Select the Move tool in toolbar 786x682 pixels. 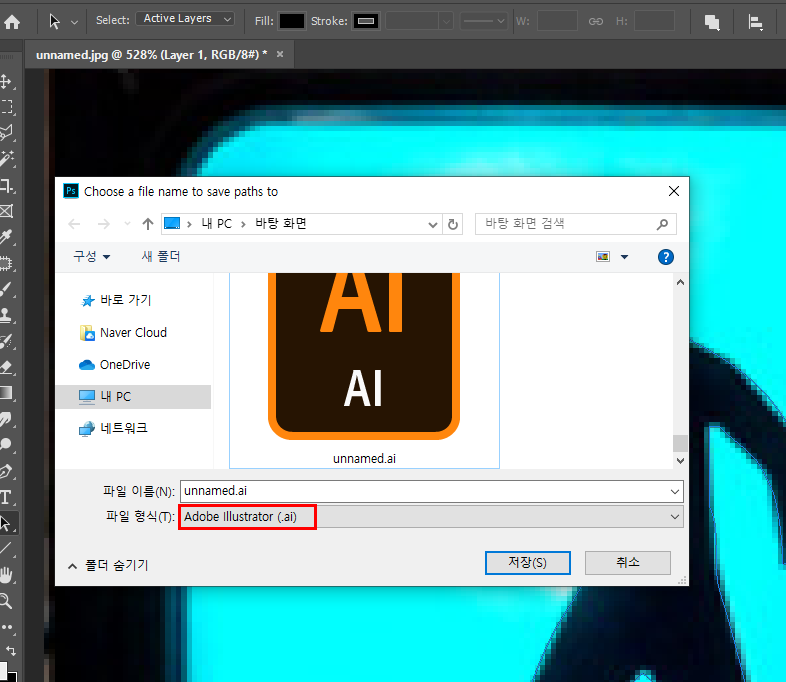tap(6, 81)
